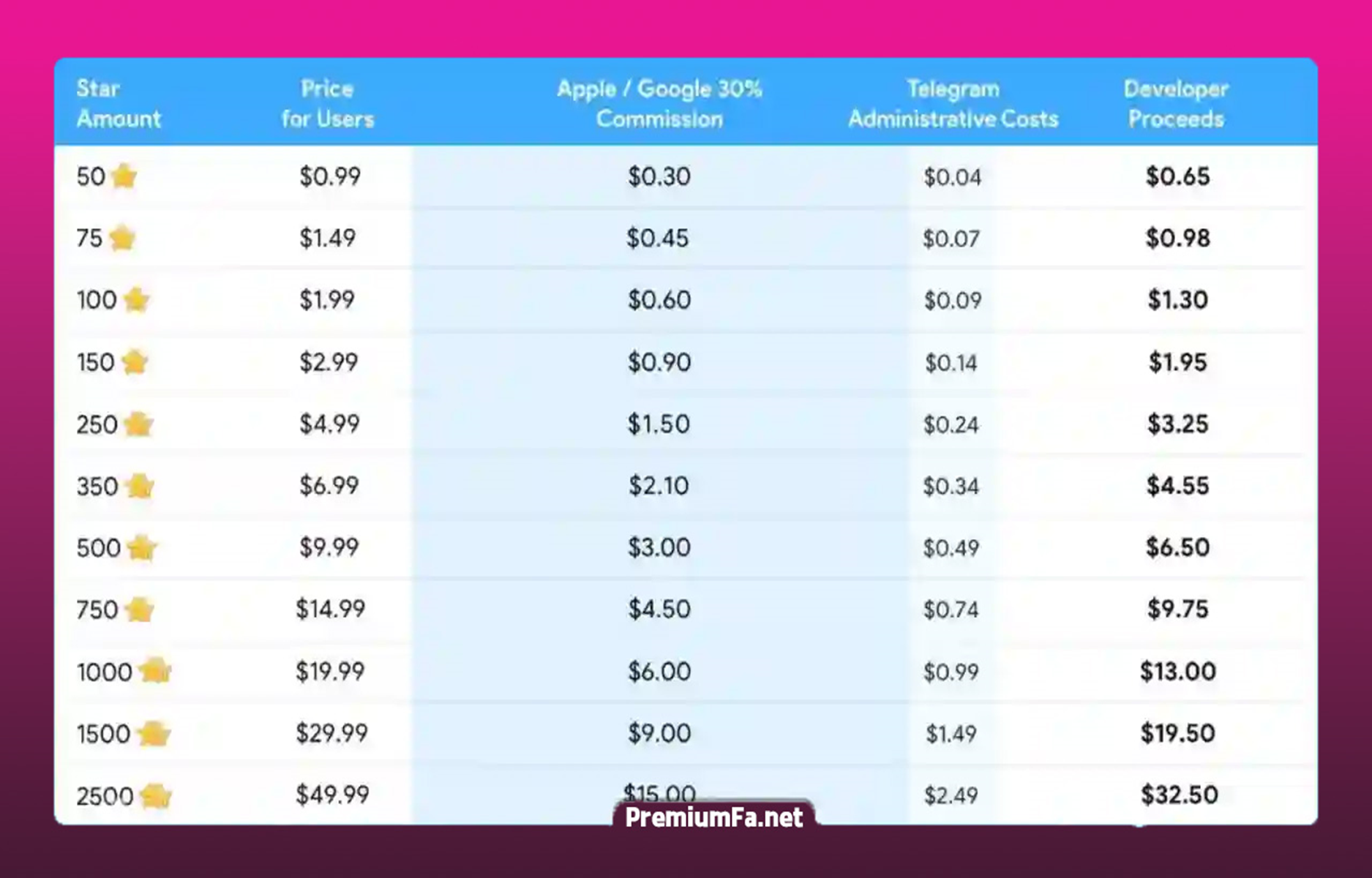Click the Star Amount column header
1372x878 pixels.
click(x=118, y=103)
